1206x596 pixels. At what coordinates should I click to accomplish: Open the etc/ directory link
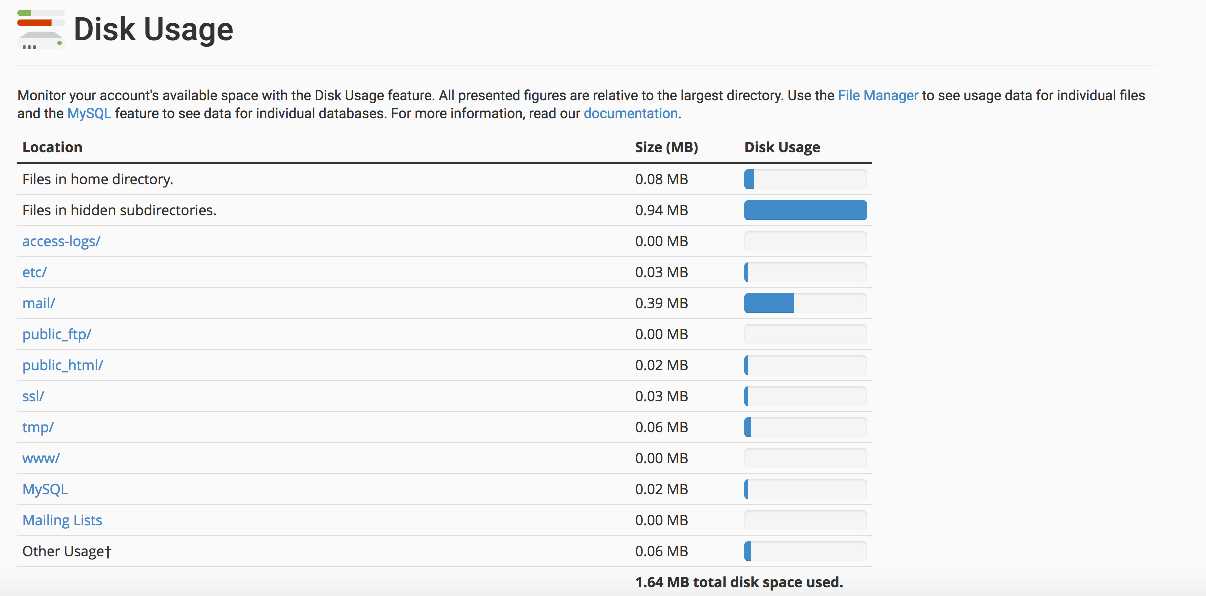(x=35, y=272)
